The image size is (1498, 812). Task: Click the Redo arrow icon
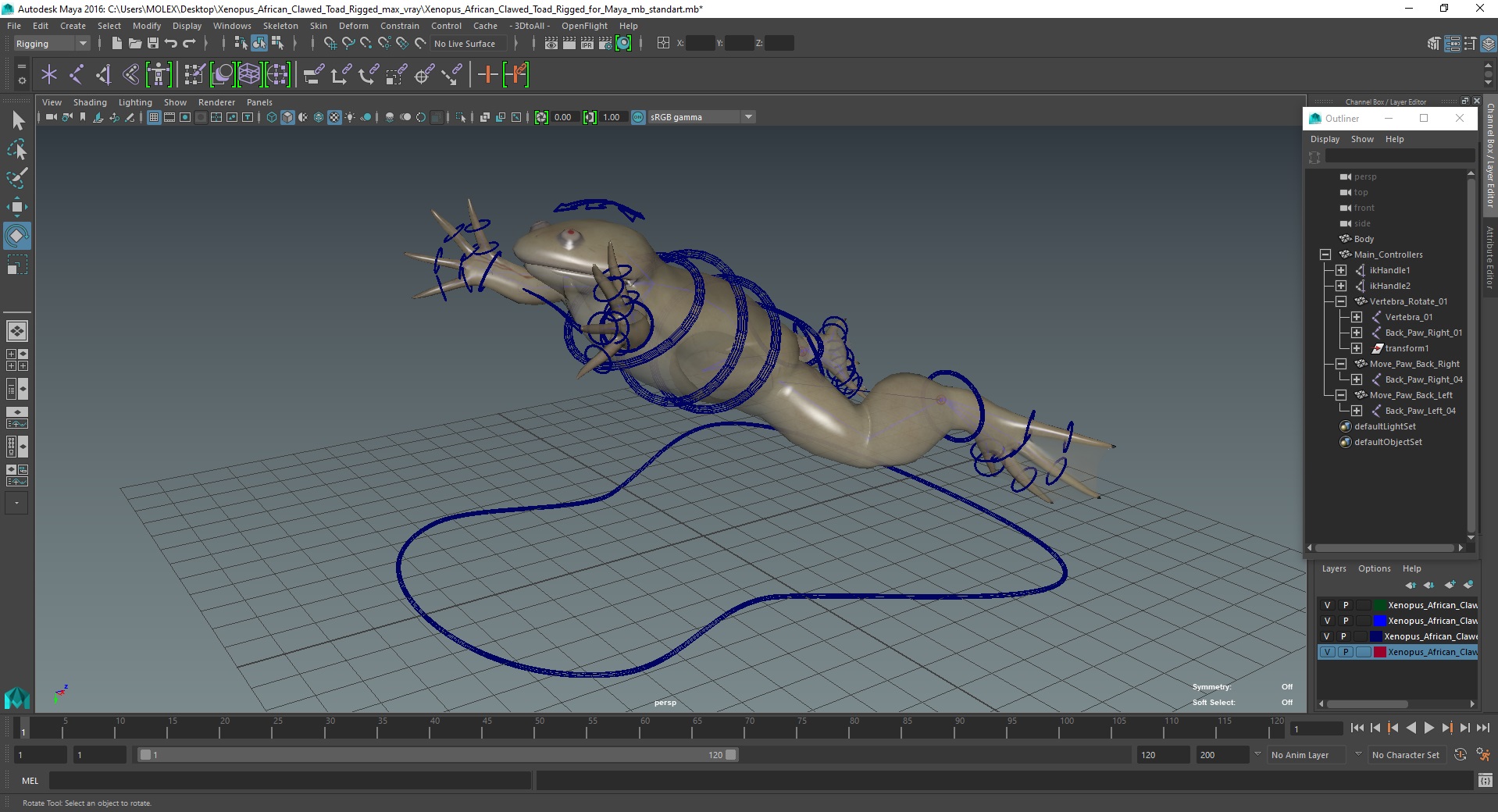[189, 44]
